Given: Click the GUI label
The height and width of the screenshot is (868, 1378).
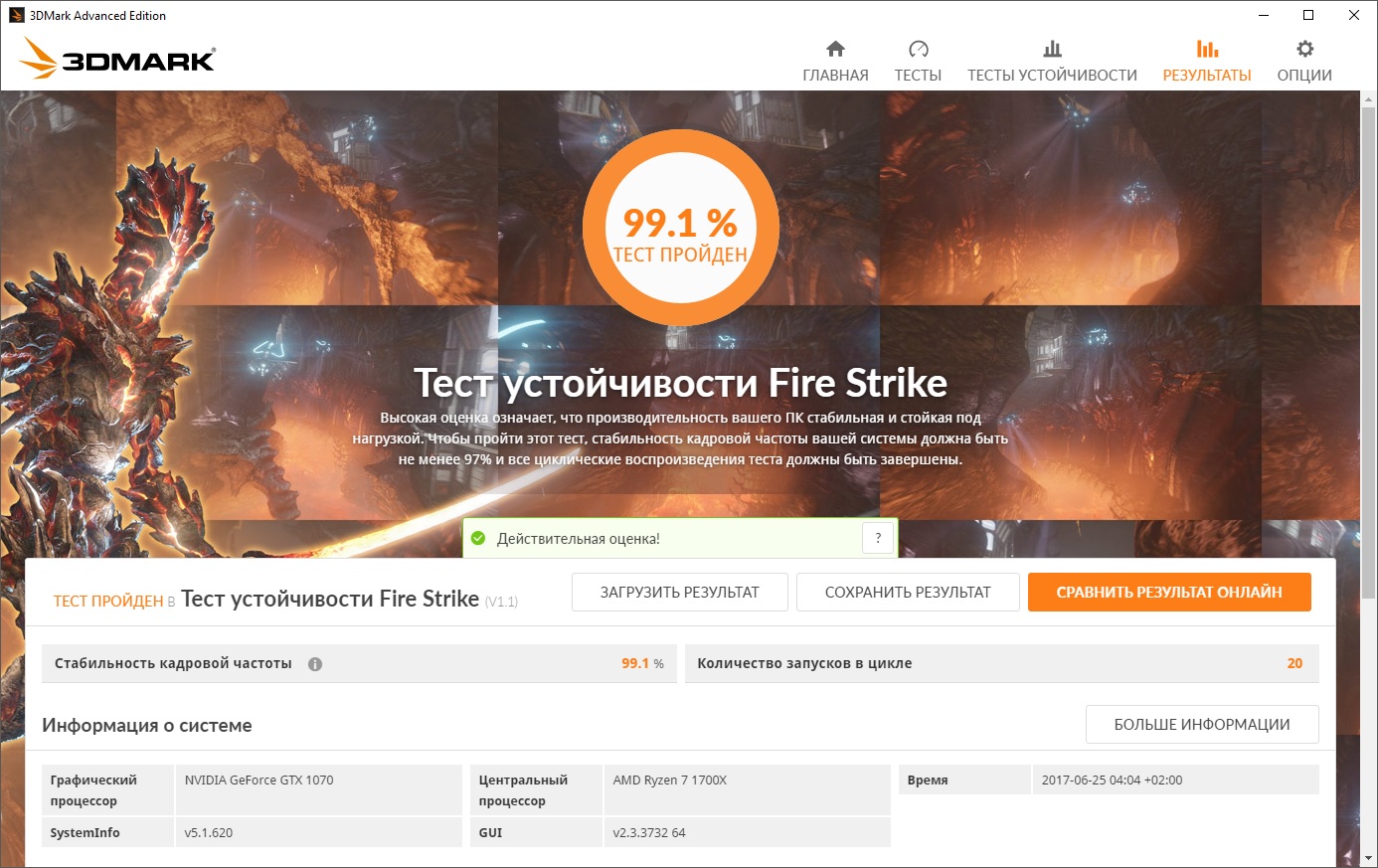Looking at the screenshot, I should (490, 832).
